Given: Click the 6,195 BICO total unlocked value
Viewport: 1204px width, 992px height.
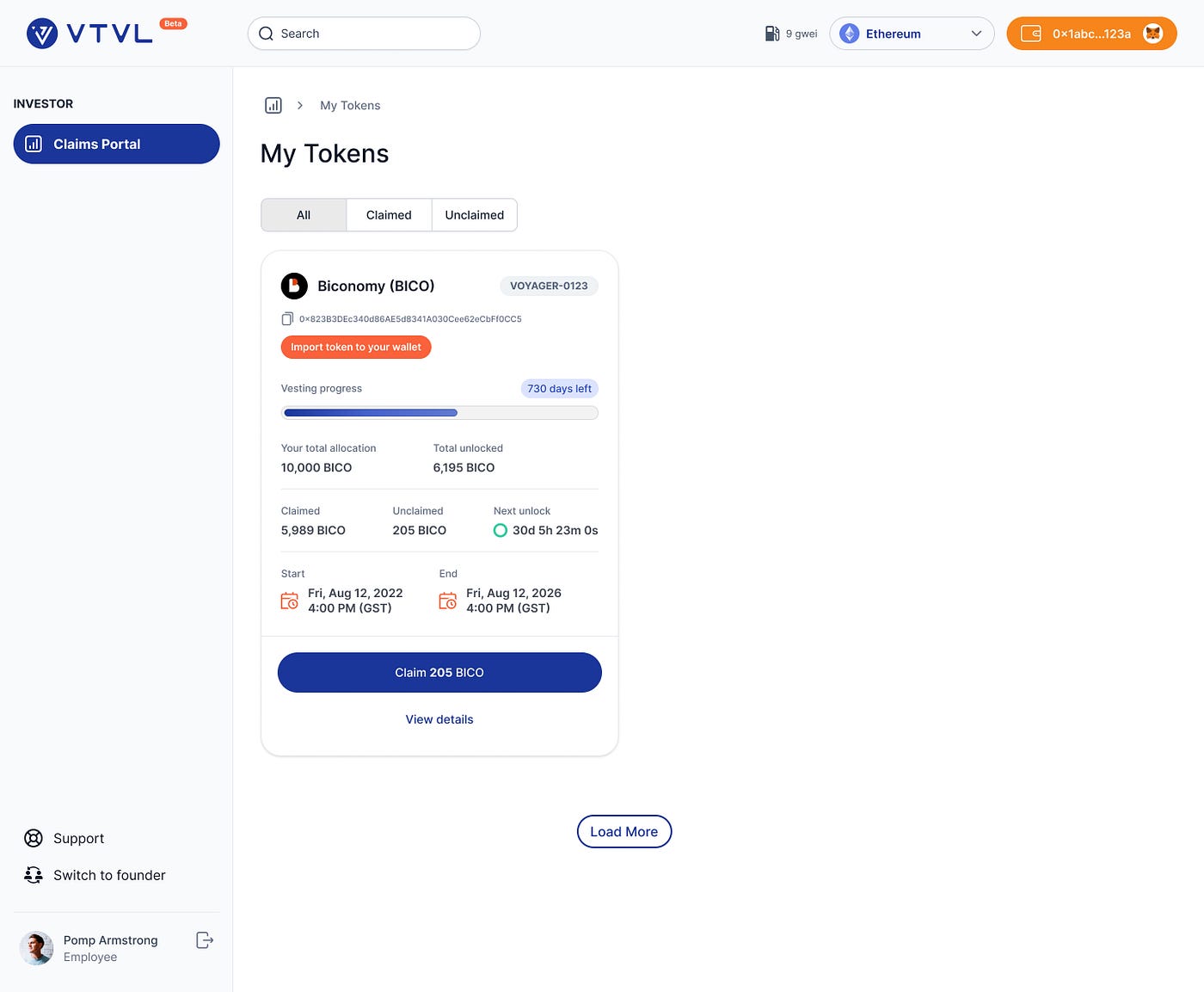Looking at the screenshot, I should (464, 467).
